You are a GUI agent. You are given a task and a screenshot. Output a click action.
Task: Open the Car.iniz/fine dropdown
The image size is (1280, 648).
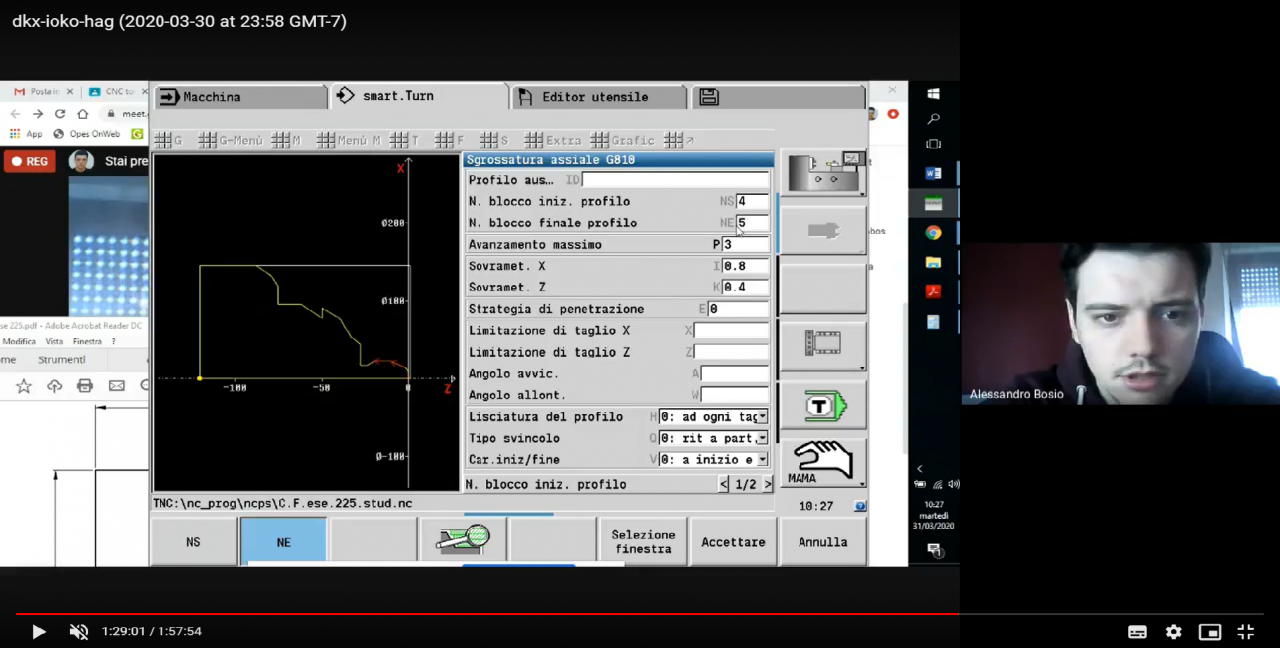762,460
